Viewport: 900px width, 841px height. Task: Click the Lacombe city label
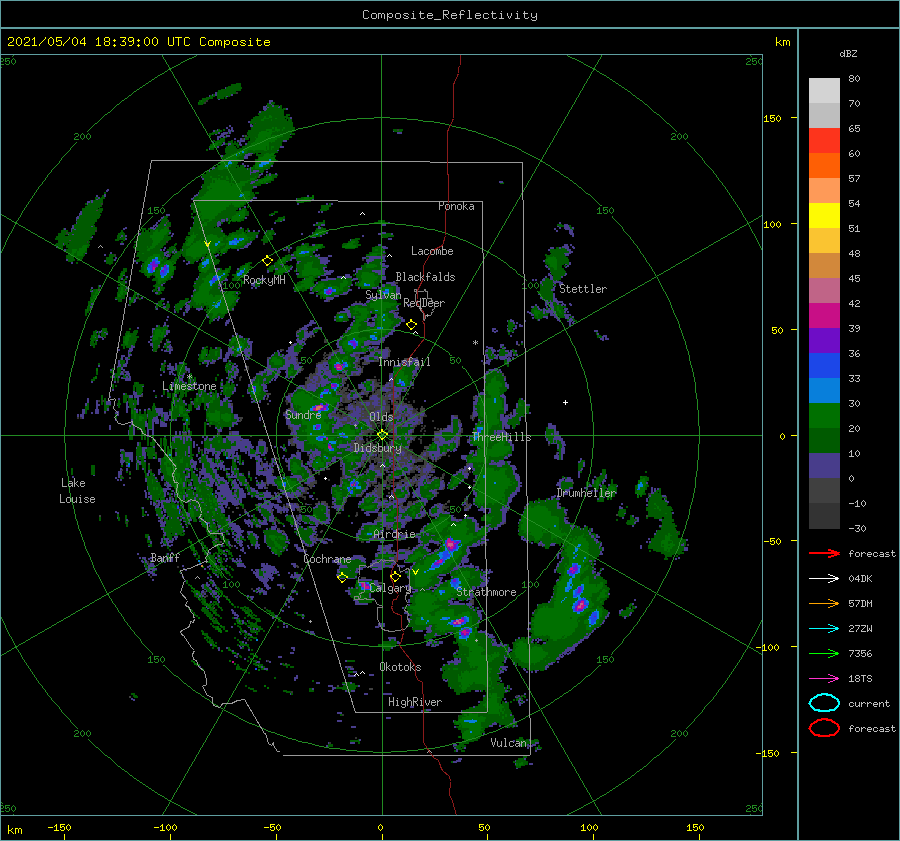[x=432, y=251]
